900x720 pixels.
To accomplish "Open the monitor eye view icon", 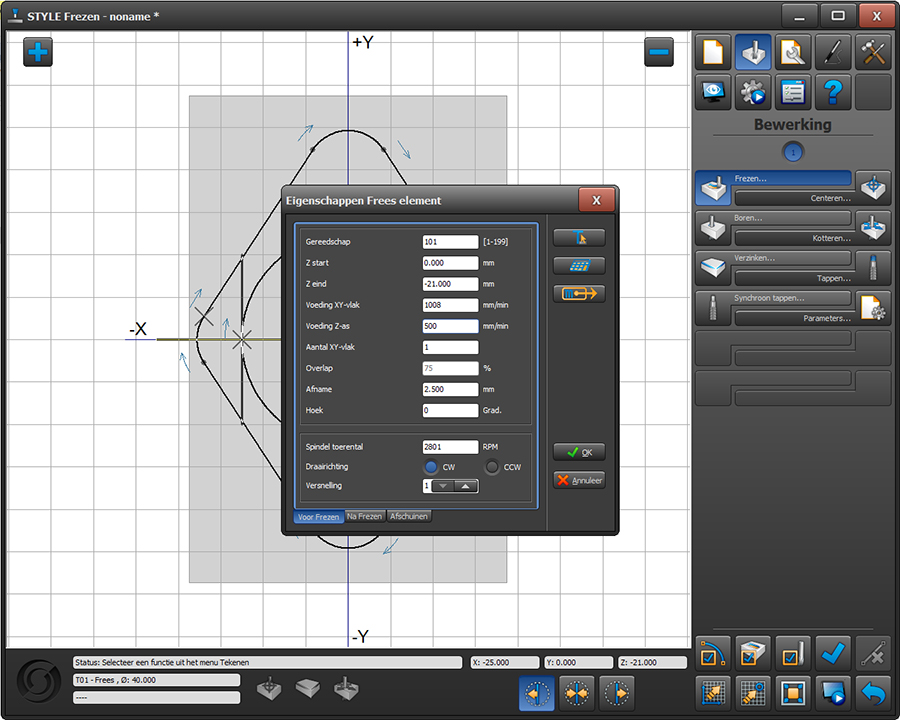I will tap(712, 92).
